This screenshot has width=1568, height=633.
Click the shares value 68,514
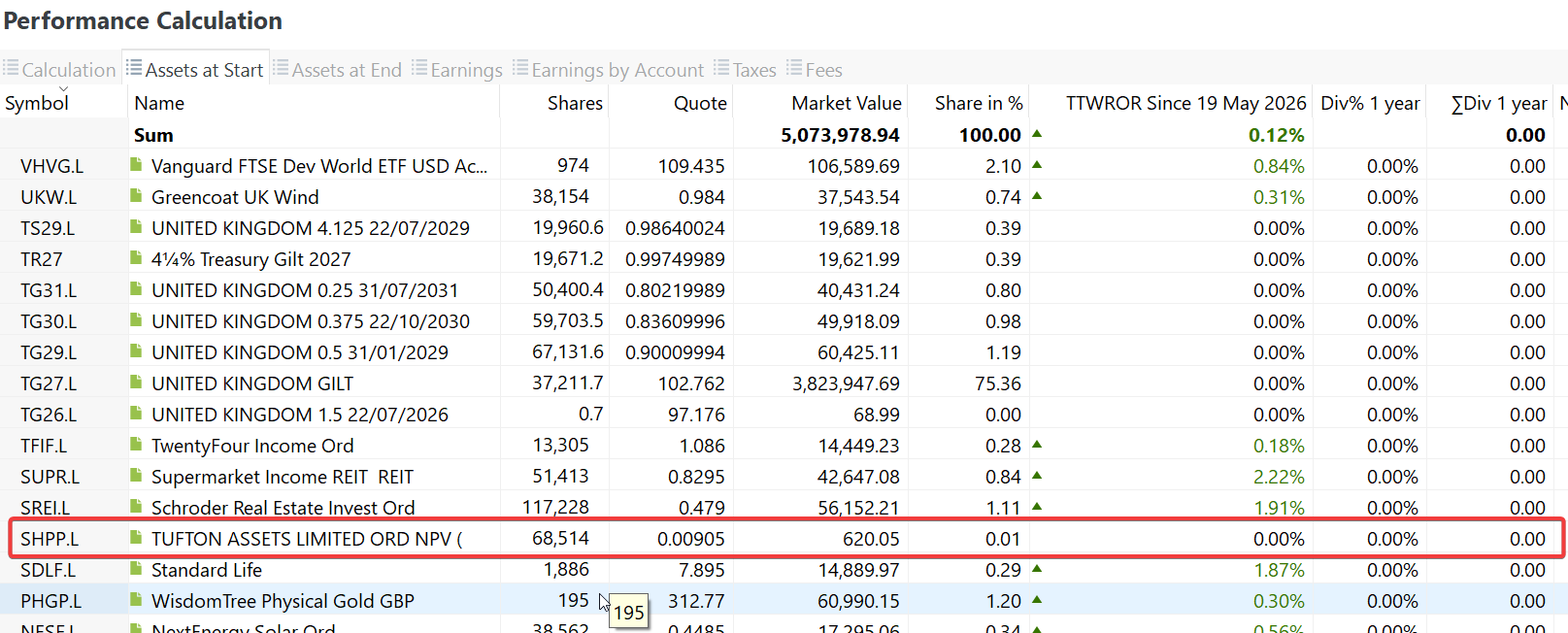click(x=560, y=538)
